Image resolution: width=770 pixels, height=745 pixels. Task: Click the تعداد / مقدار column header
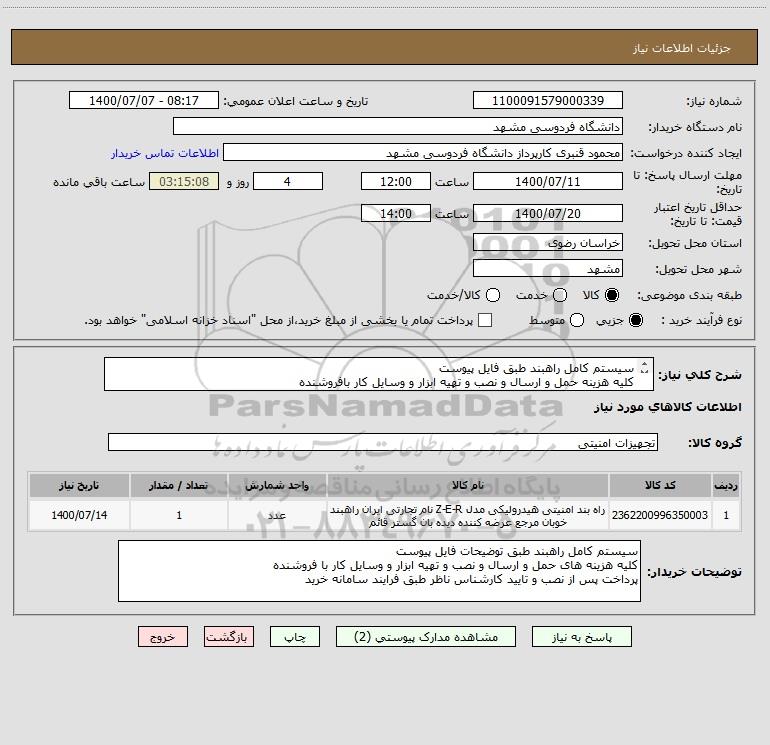click(x=179, y=485)
